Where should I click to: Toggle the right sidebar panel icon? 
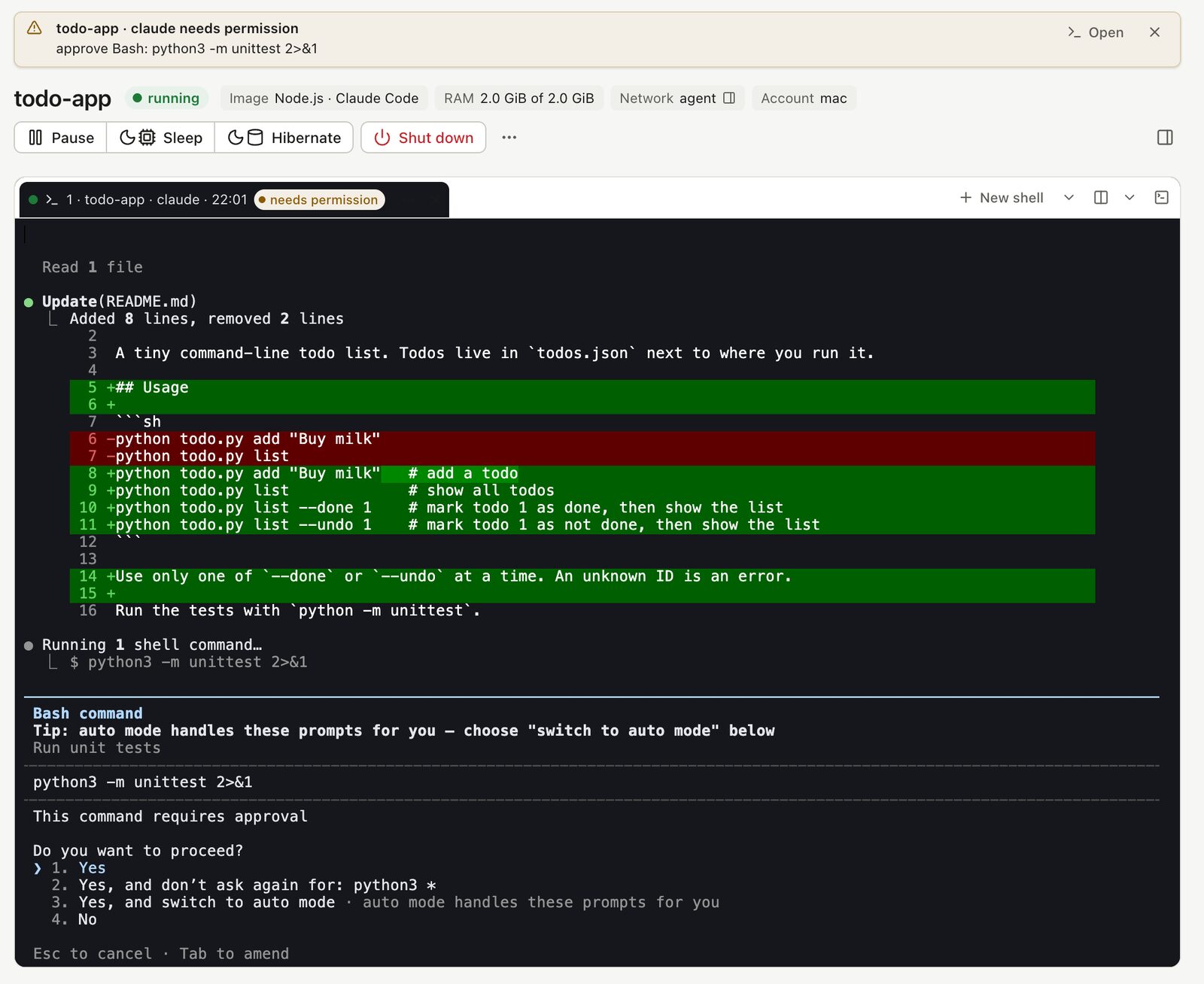(1165, 138)
